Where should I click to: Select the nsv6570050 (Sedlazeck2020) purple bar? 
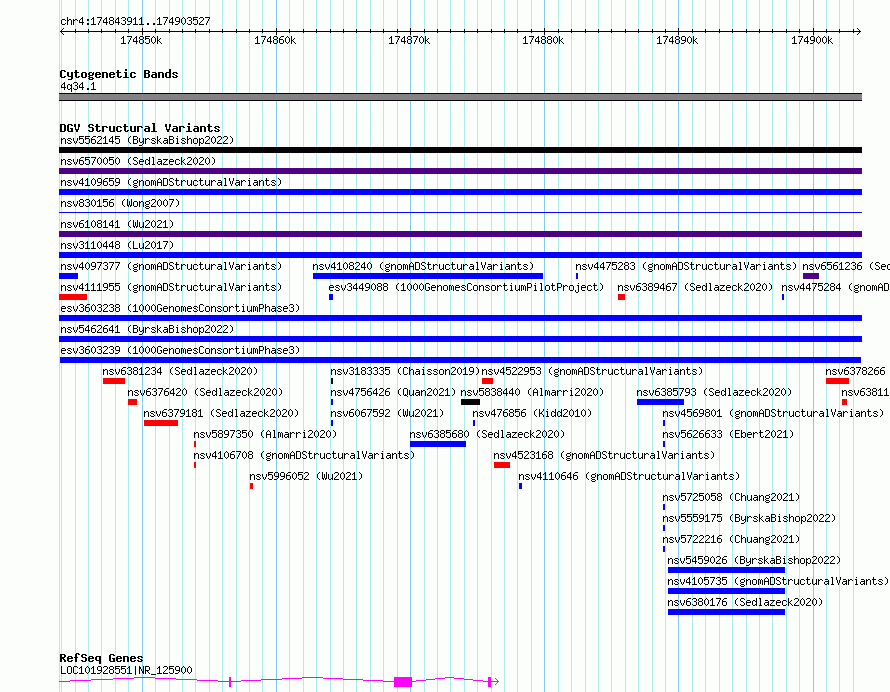(460, 171)
